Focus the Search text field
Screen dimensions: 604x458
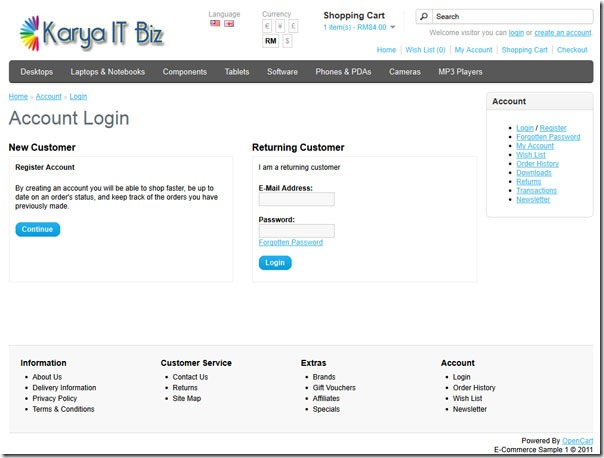pos(512,17)
